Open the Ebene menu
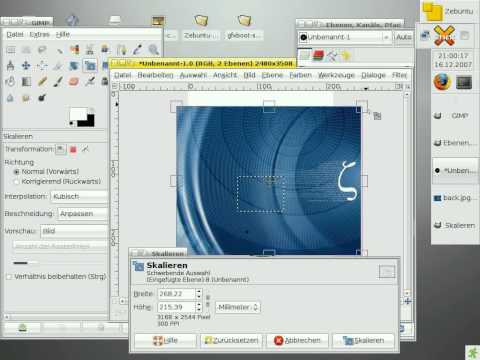Image resolution: width=480 pixels, height=360 pixels. click(272, 75)
